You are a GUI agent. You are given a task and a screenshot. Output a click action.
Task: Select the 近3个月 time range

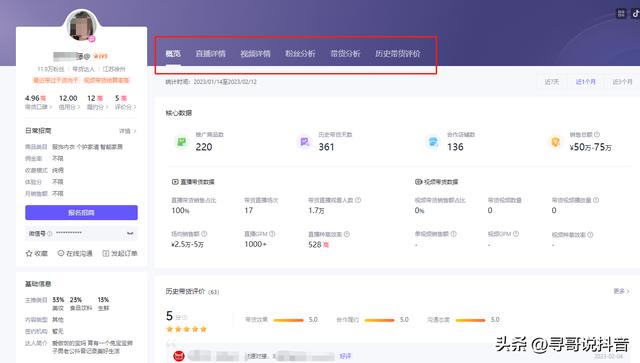[x=622, y=82]
